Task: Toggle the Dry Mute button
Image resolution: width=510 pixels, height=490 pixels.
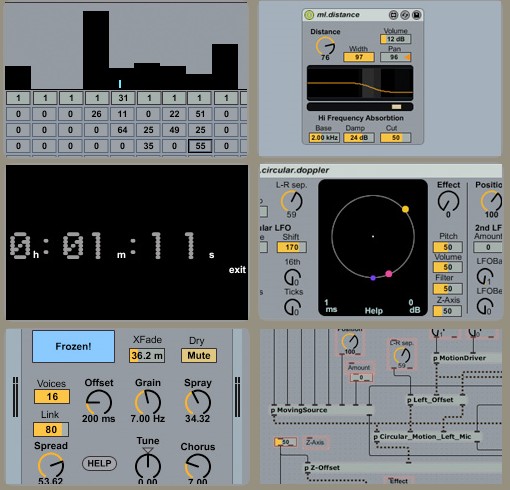Action: pos(199,356)
